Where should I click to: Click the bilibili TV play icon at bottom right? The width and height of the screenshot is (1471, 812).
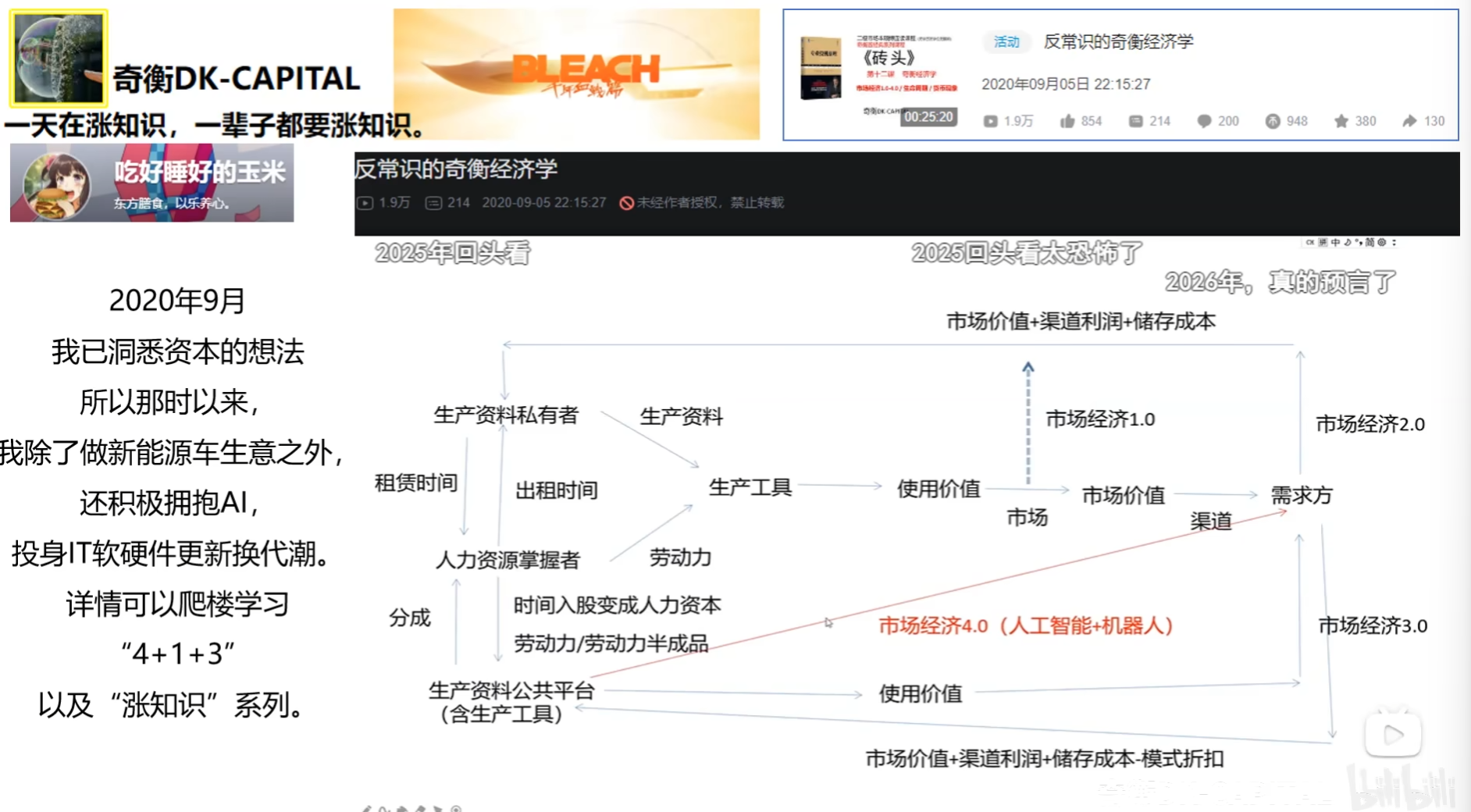(x=1393, y=732)
